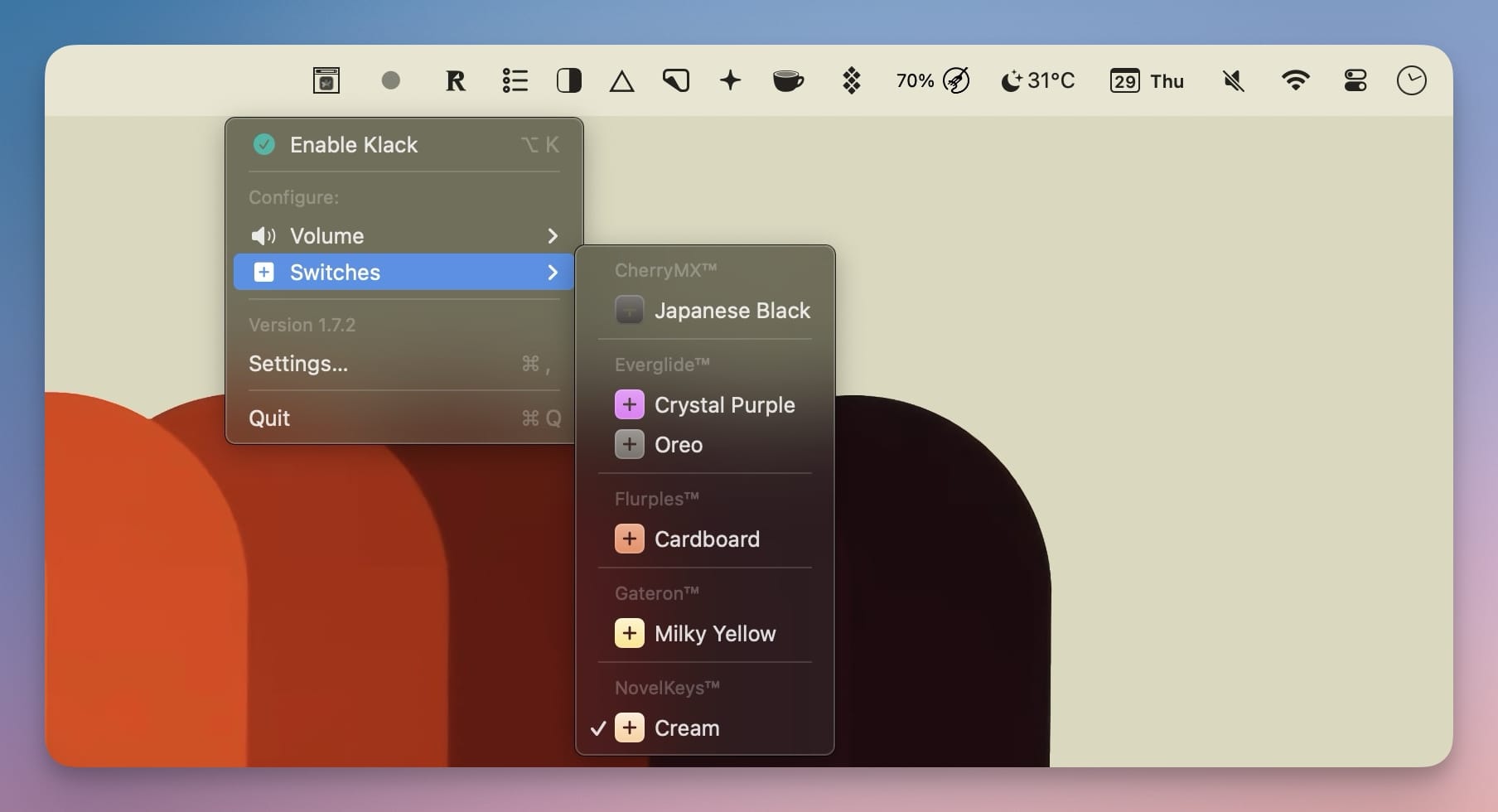1498x812 pixels.
Task: Select Japanese Black switch
Action: [x=733, y=311]
